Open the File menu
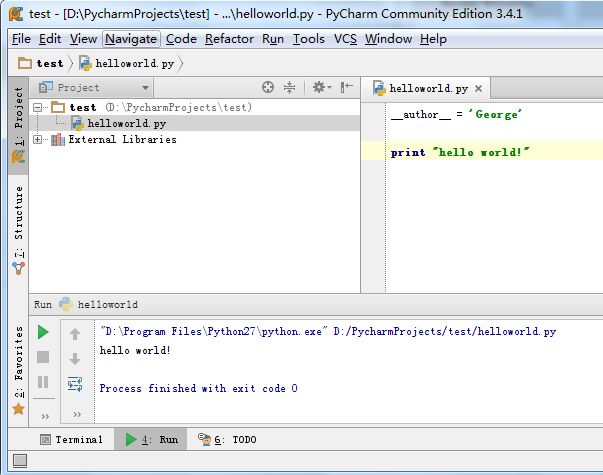 [x=21, y=39]
